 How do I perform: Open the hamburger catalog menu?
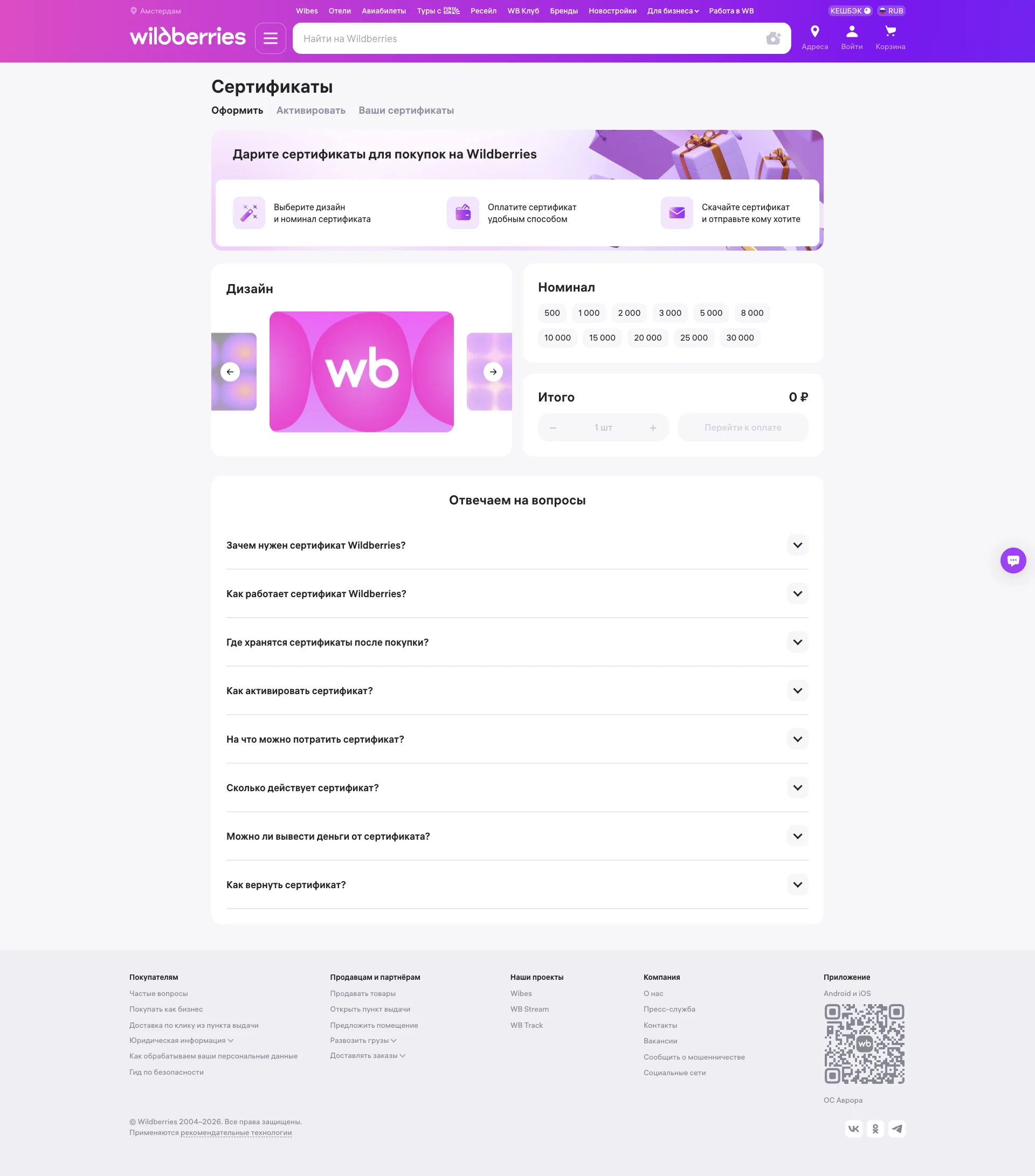[271, 39]
